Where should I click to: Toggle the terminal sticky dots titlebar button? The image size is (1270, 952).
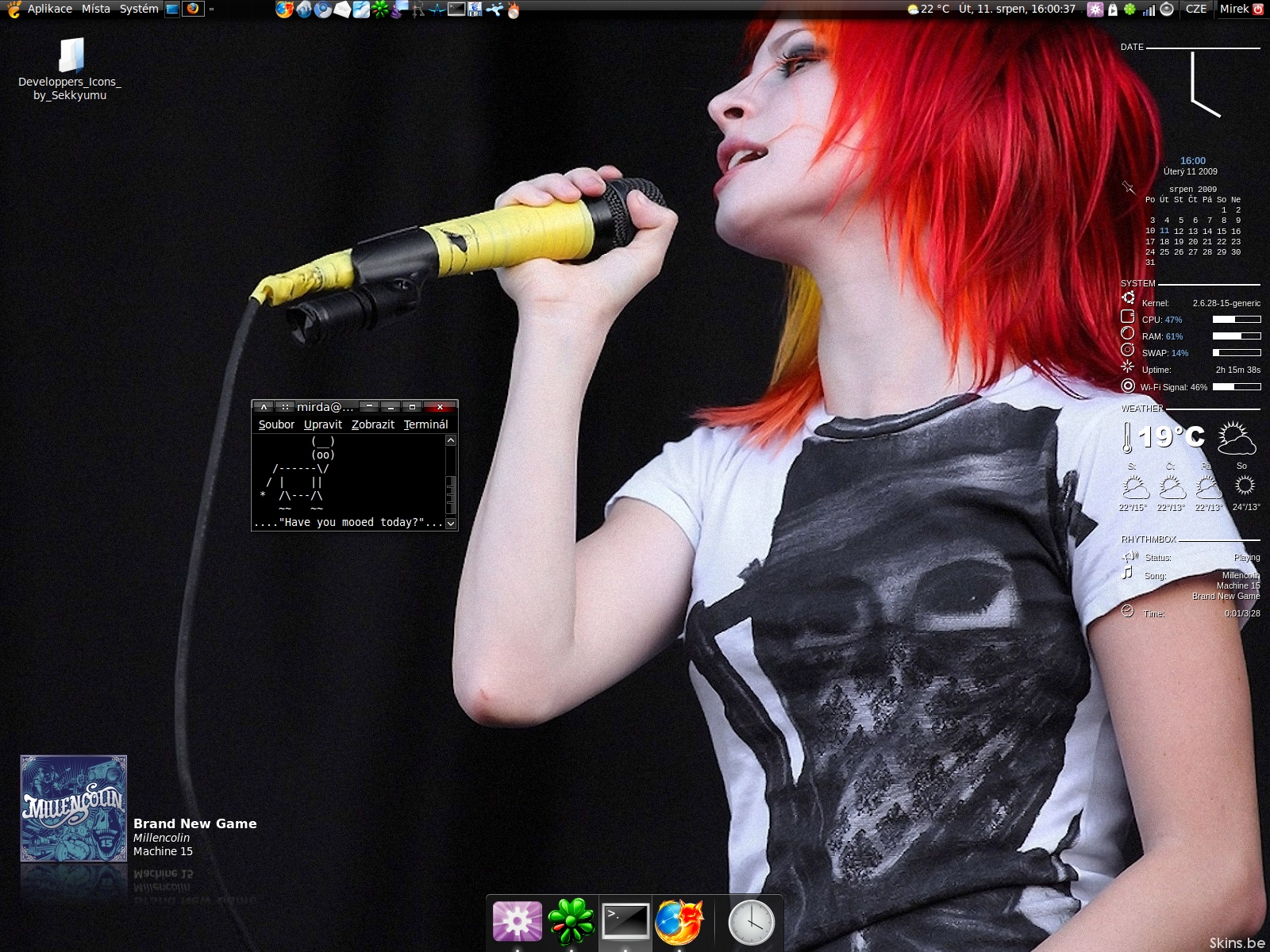[285, 407]
